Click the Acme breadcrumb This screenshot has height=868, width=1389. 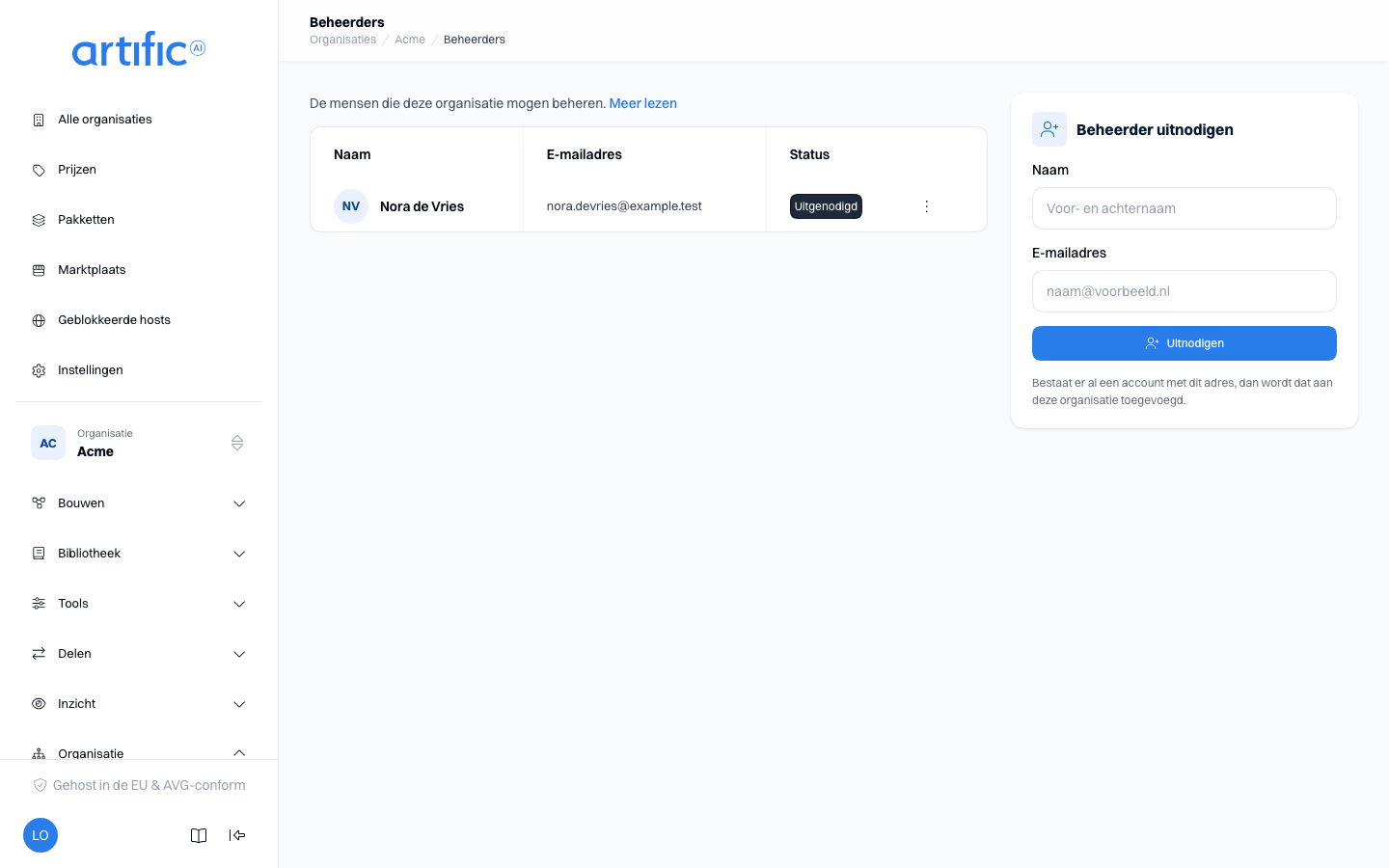coord(410,40)
